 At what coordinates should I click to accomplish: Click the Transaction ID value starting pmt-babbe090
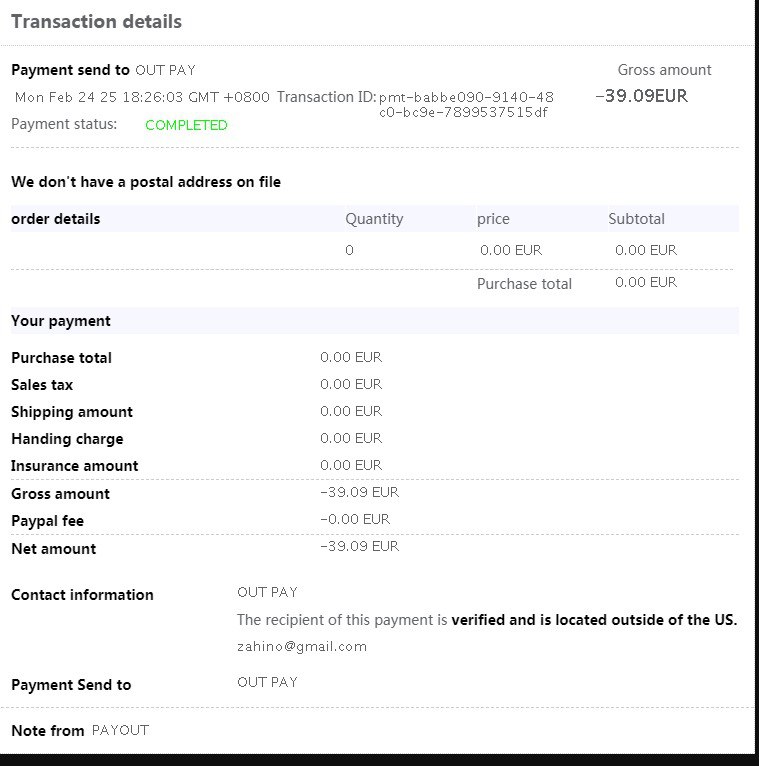point(466,104)
